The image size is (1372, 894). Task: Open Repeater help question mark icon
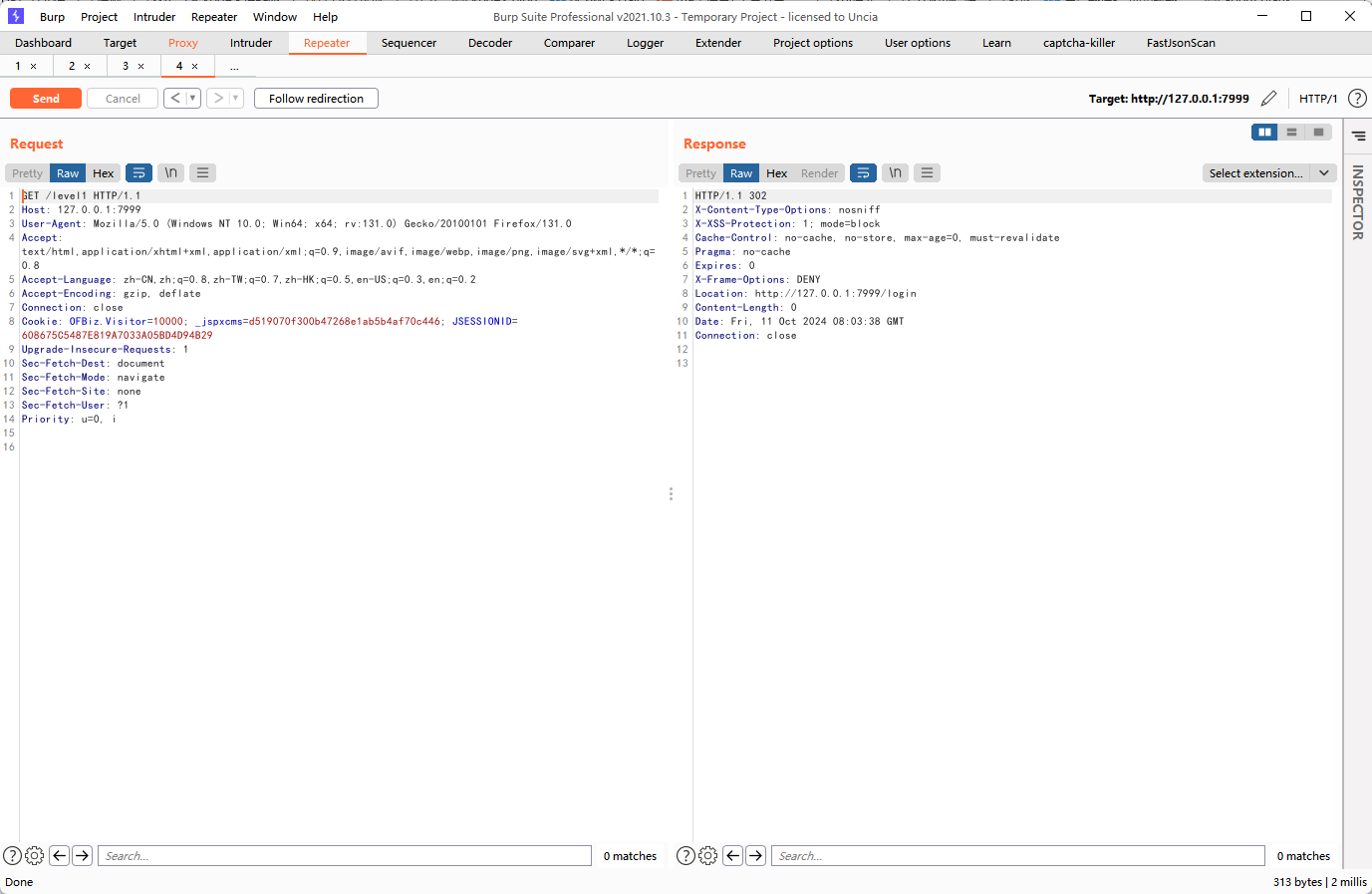pyautogui.click(x=1357, y=98)
